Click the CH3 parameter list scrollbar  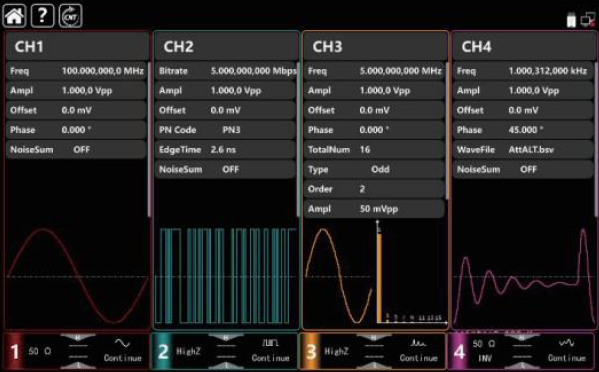(447, 131)
